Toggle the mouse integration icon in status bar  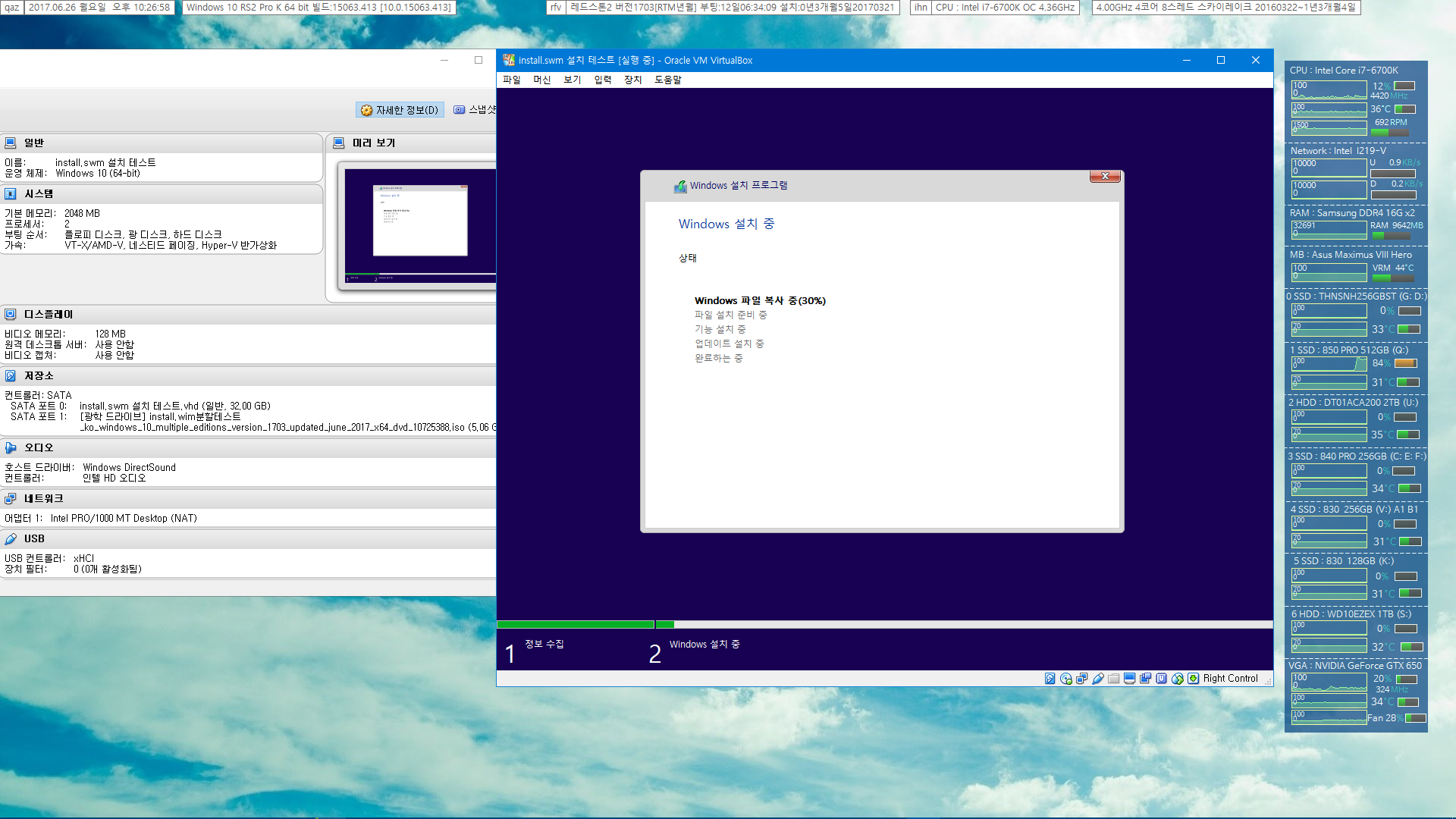1177,679
